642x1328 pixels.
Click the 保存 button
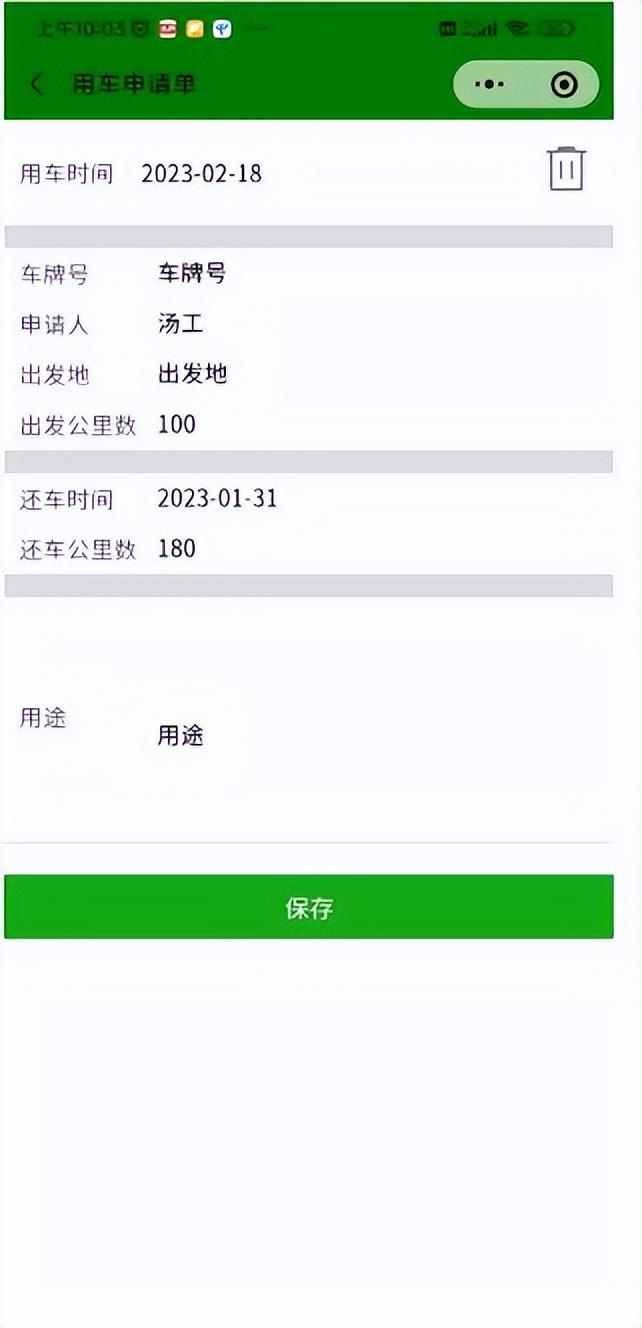point(308,907)
